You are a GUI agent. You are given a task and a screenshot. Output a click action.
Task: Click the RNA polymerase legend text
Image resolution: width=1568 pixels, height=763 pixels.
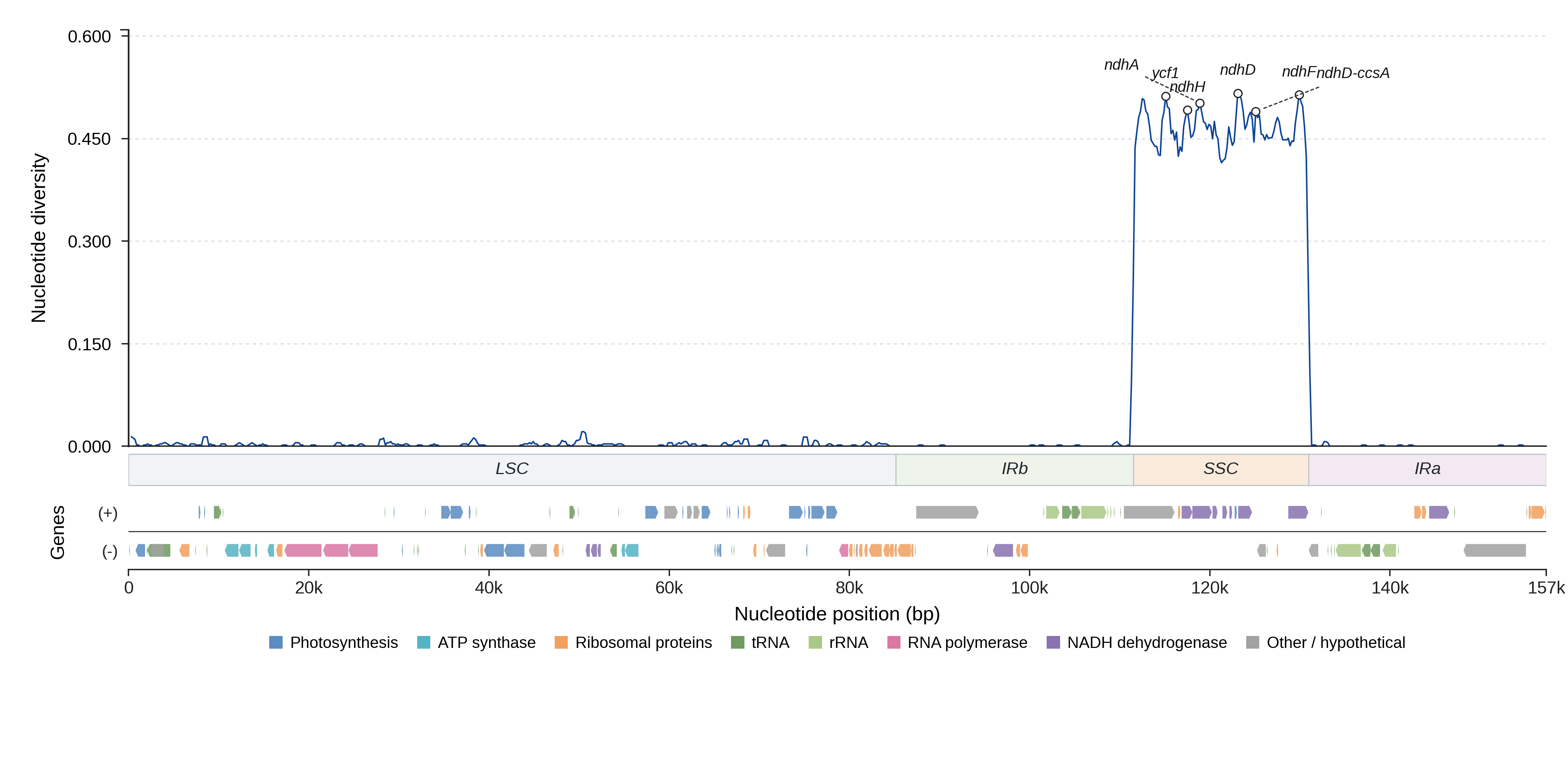(967, 642)
